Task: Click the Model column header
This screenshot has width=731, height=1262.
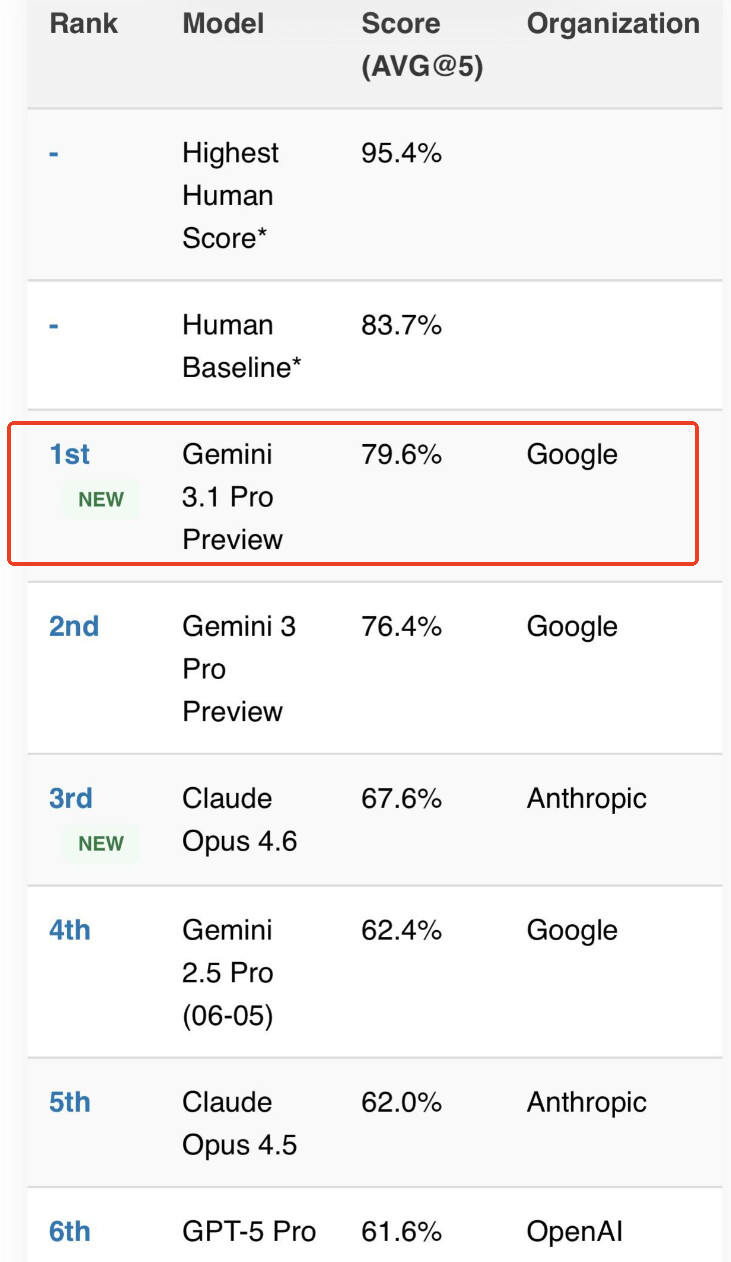Action: pos(222,23)
